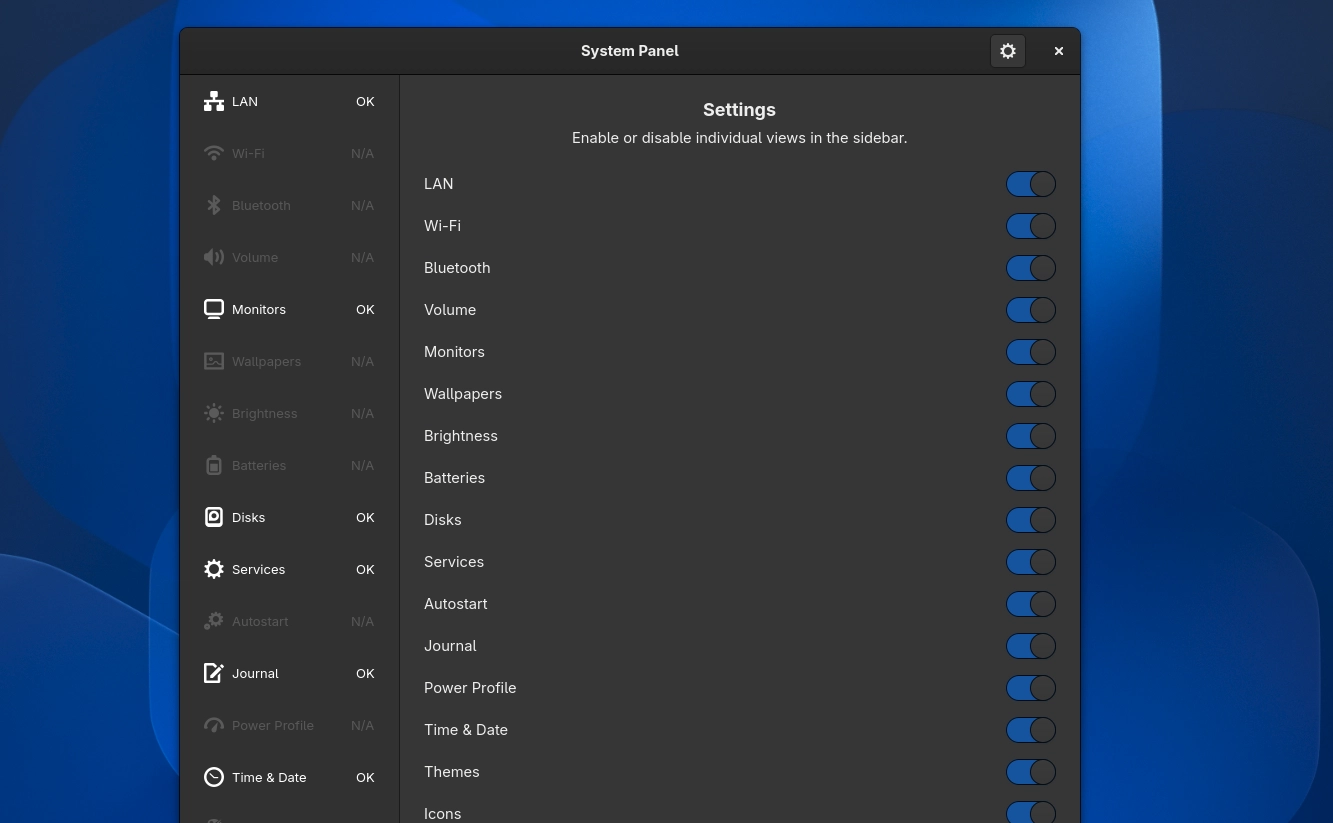Screen dimensions: 1333x823
Task: Click the Power Profile gauge icon
Action: coord(214,725)
